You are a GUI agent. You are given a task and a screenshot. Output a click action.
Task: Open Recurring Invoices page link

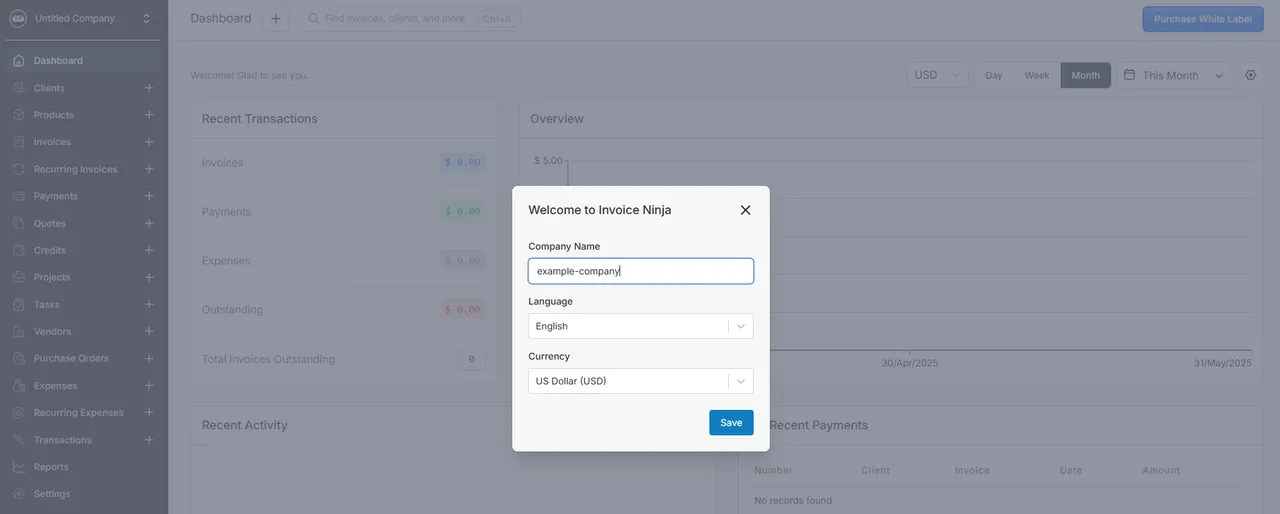75,169
